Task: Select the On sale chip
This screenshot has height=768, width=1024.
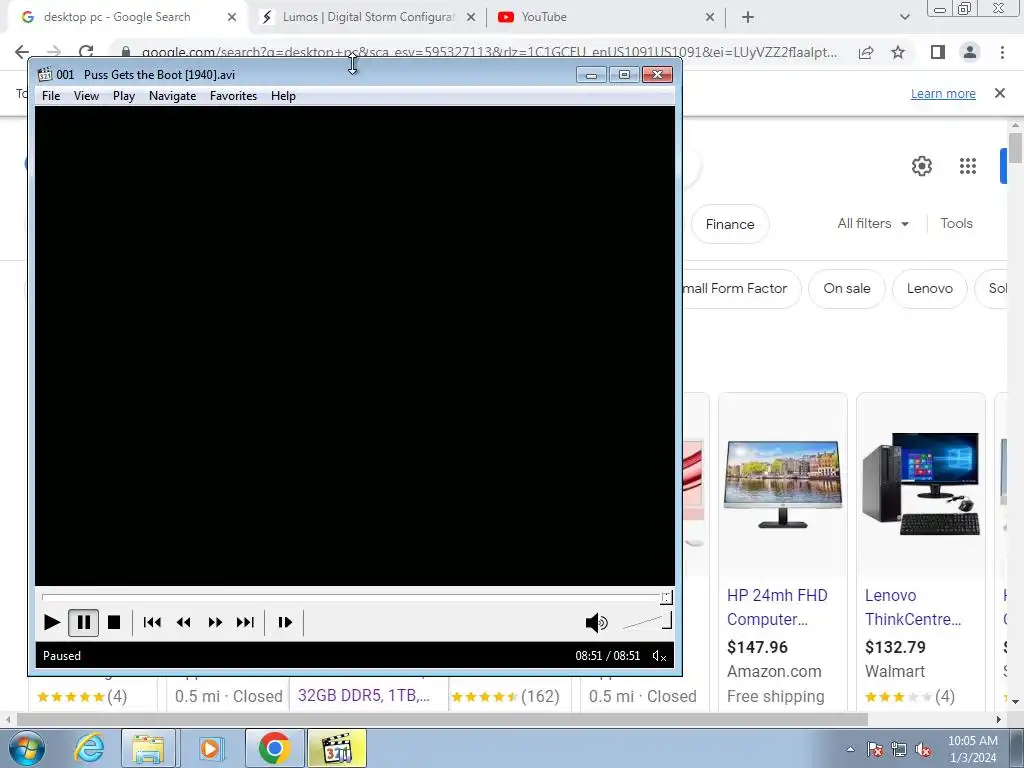Action: click(846, 289)
